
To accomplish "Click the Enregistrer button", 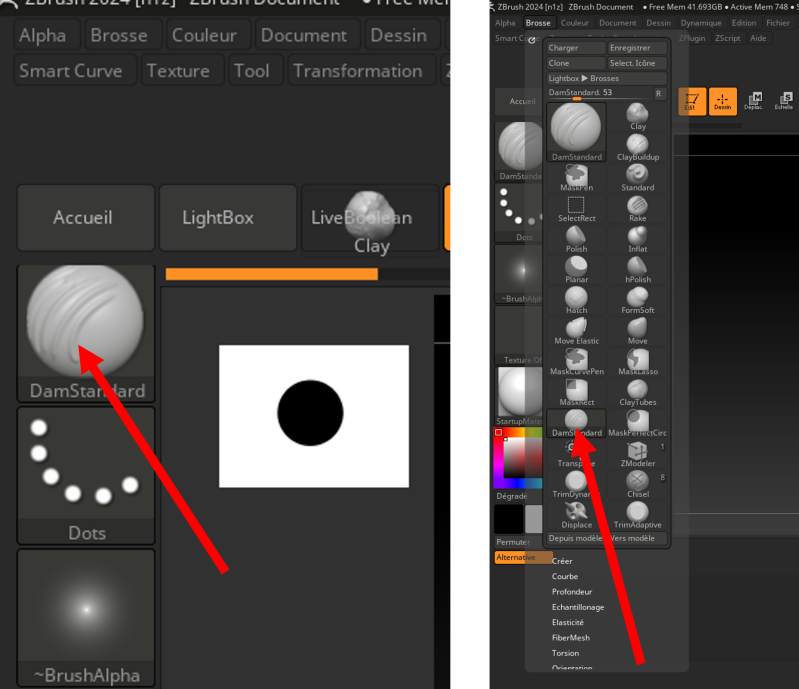I will [637, 47].
